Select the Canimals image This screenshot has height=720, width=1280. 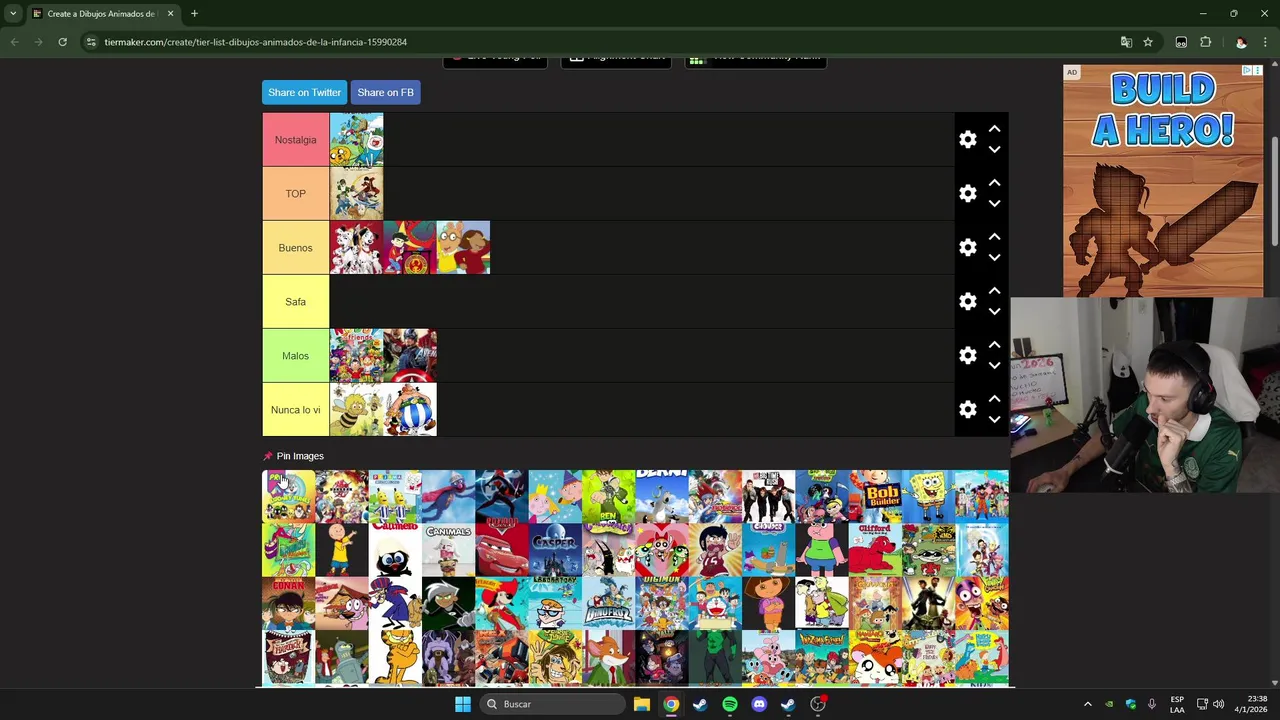448,550
